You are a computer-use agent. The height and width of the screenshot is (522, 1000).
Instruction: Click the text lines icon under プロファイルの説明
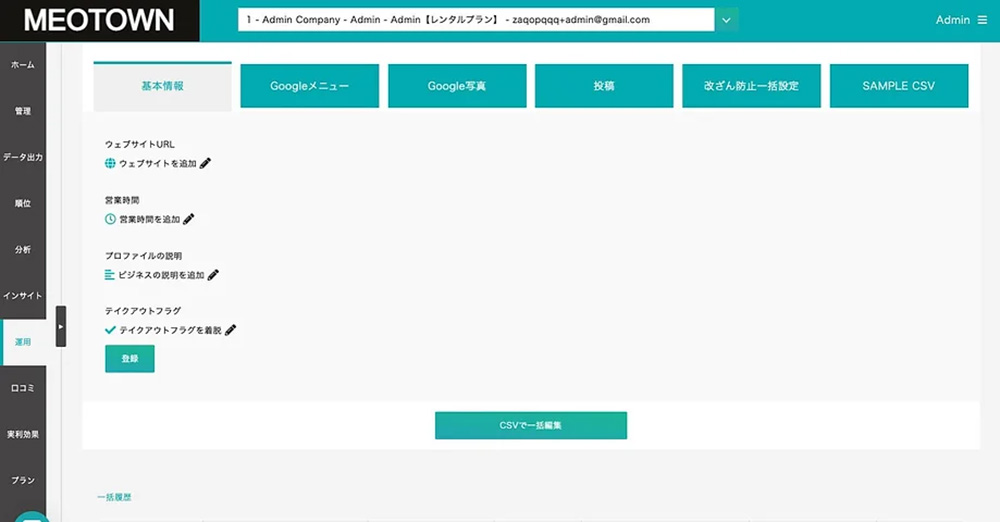[x=111, y=275]
